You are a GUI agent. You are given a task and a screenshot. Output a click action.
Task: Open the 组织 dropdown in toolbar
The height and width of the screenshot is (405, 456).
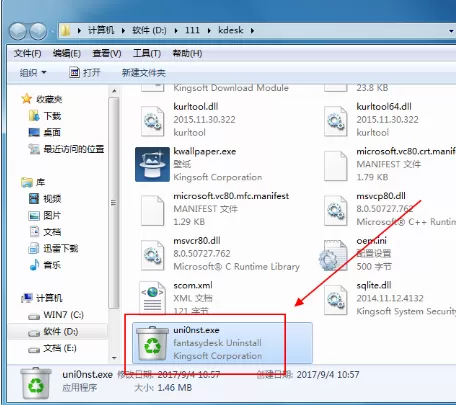[33, 72]
